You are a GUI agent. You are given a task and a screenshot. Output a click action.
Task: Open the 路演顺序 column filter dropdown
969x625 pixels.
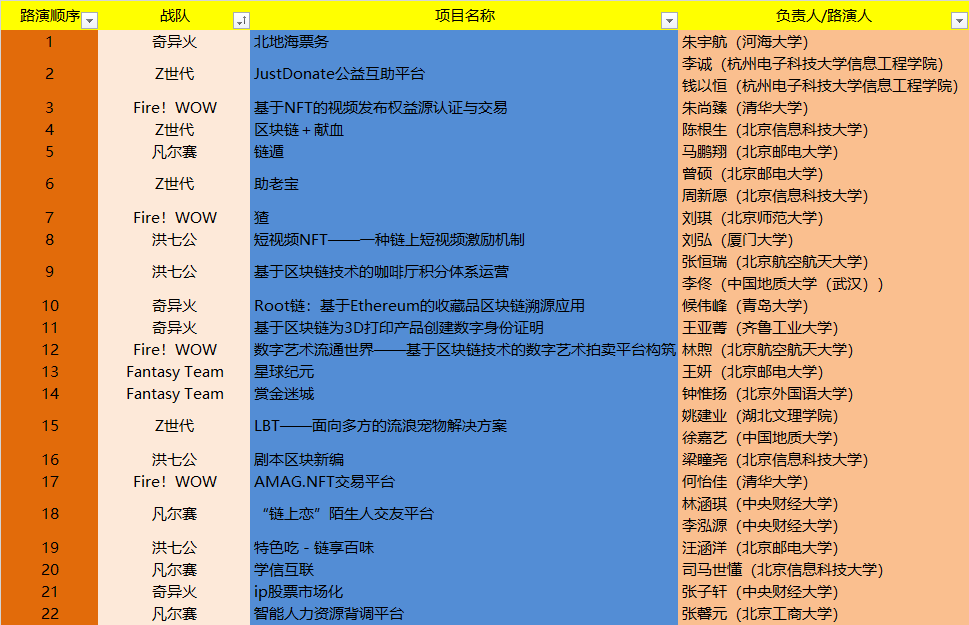coord(89,19)
